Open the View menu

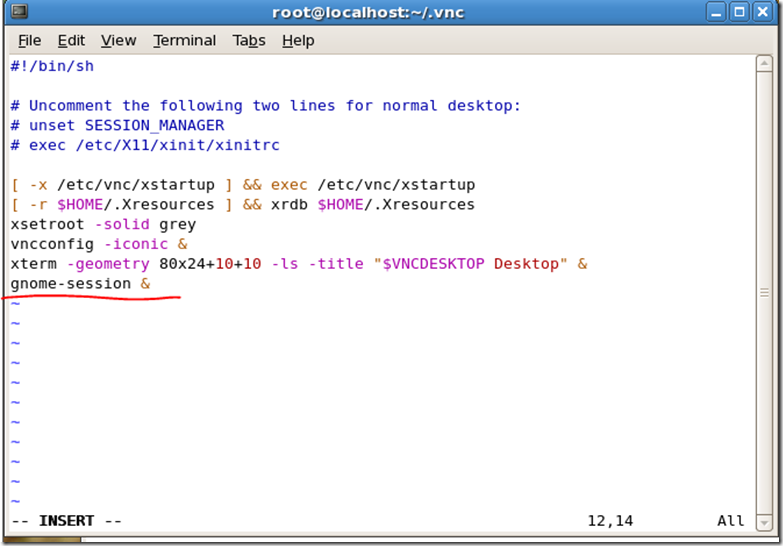click(118, 40)
